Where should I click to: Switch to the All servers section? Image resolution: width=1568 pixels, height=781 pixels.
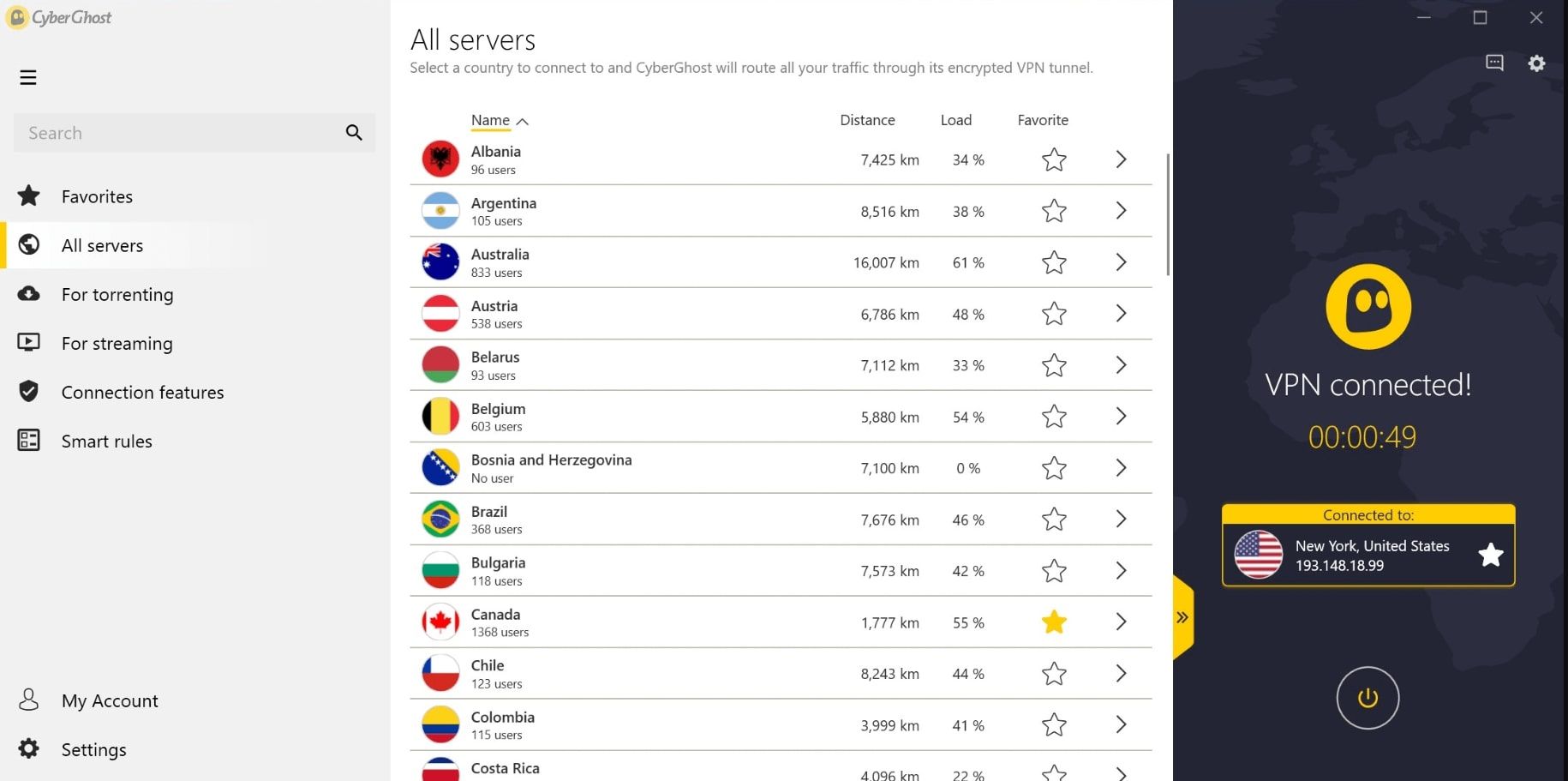(x=101, y=244)
